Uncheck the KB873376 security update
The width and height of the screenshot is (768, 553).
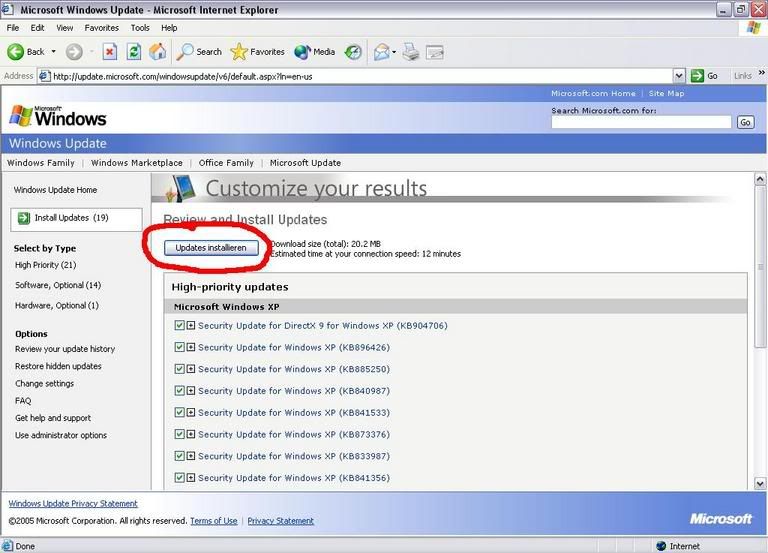pyautogui.click(x=179, y=434)
